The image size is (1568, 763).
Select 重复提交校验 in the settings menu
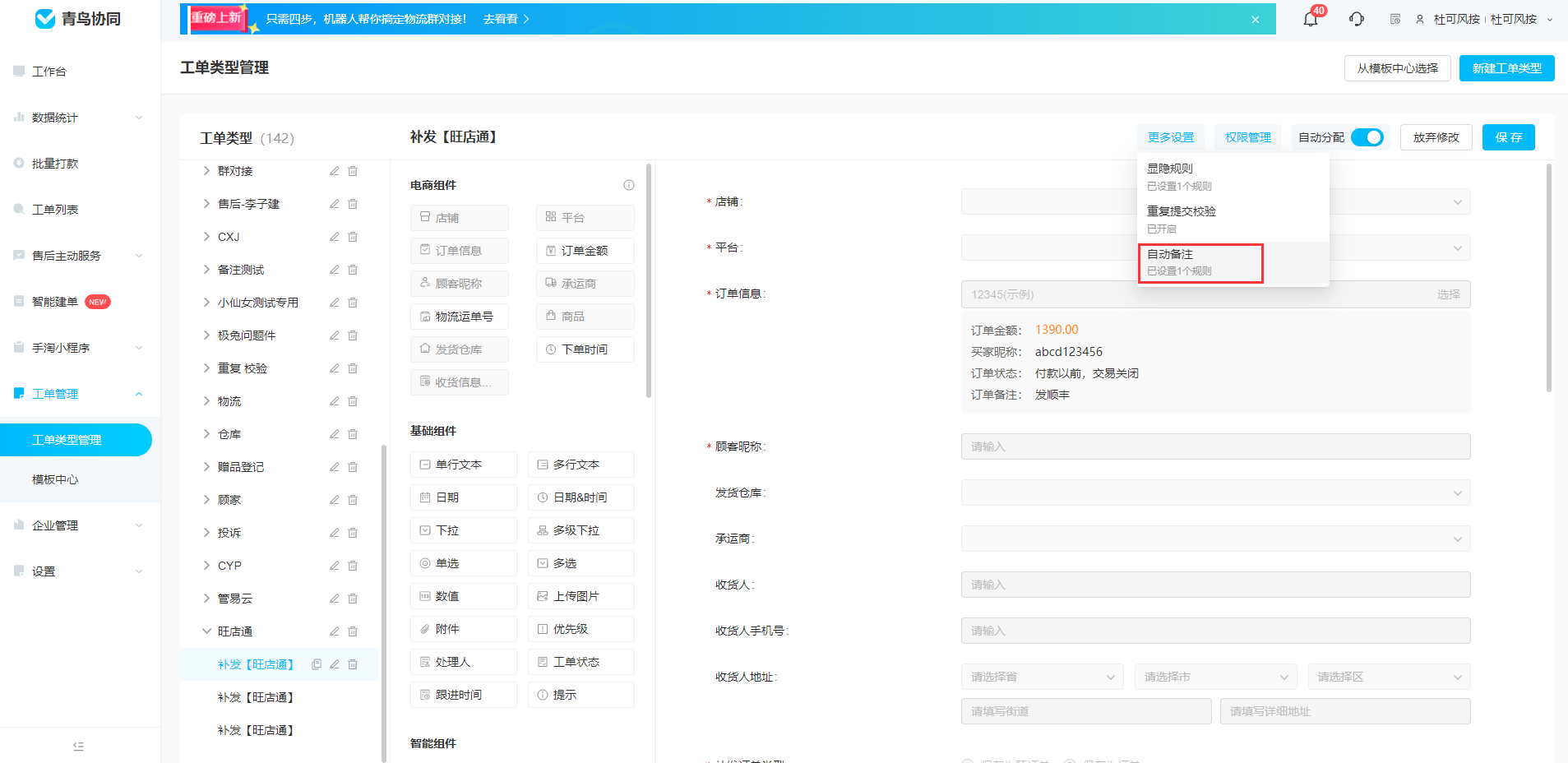point(1233,220)
